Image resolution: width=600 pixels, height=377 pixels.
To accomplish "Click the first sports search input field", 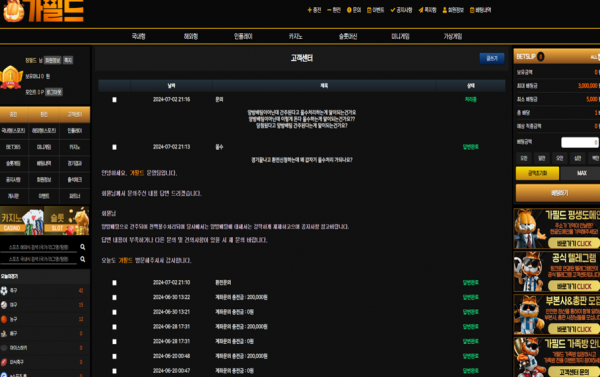I will 39,247.
